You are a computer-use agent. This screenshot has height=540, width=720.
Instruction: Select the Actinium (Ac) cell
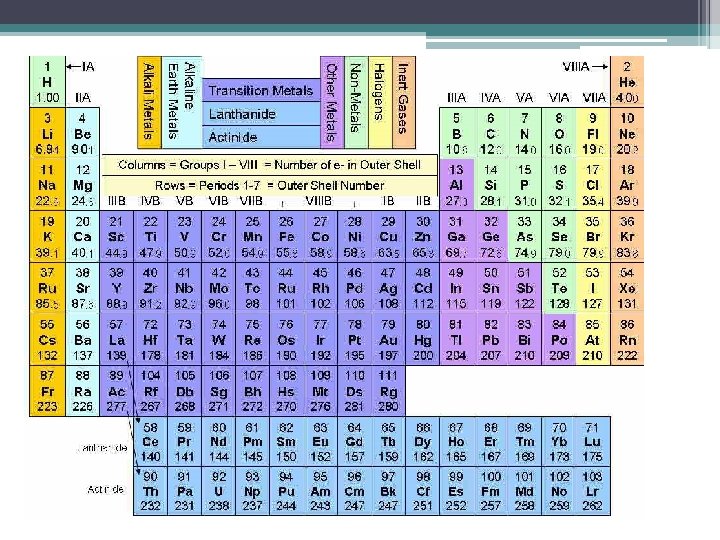coord(117,391)
